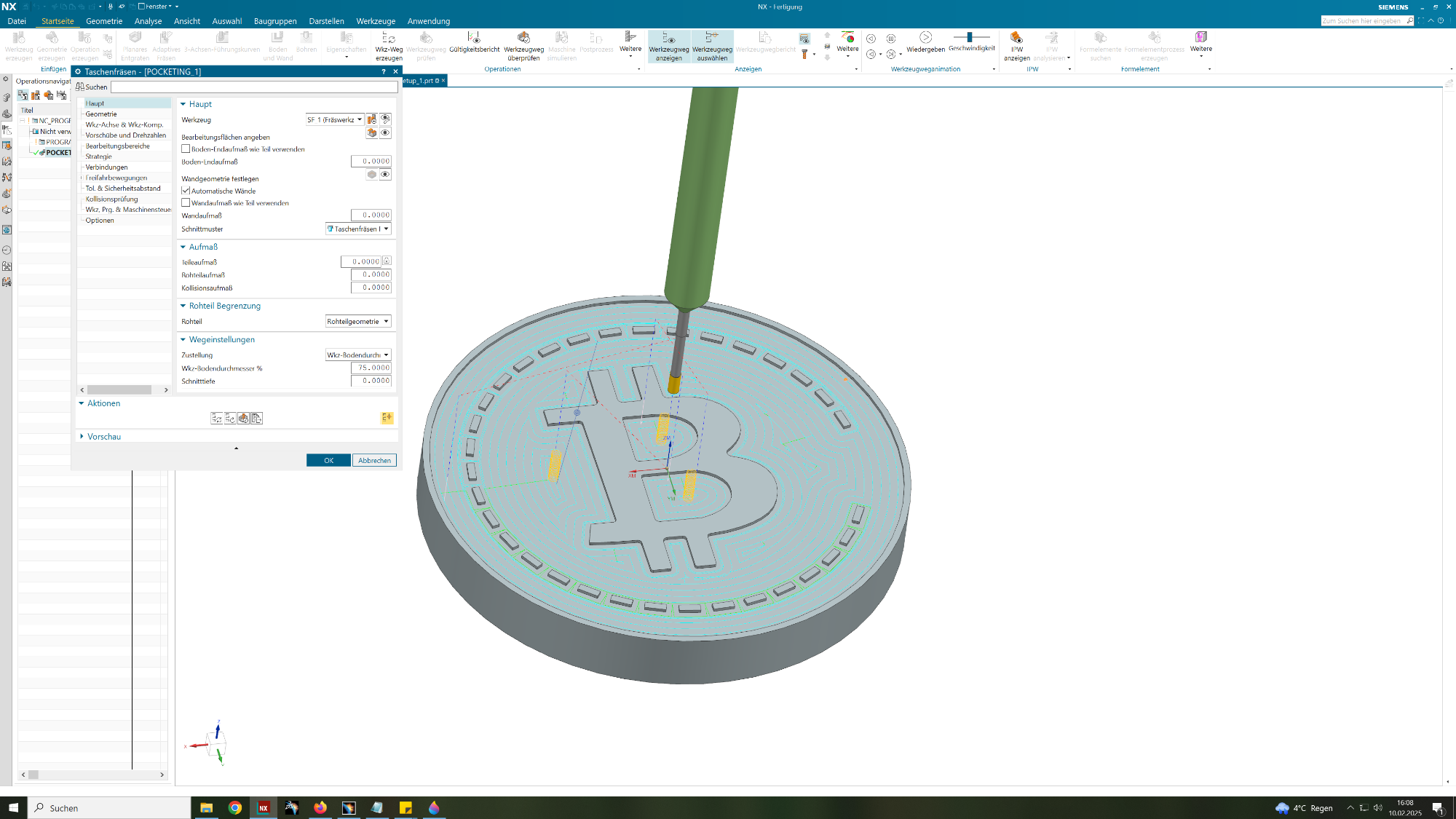Image resolution: width=1456 pixels, height=819 pixels.
Task: Collapse the Aufmaß section
Action: tap(183, 247)
